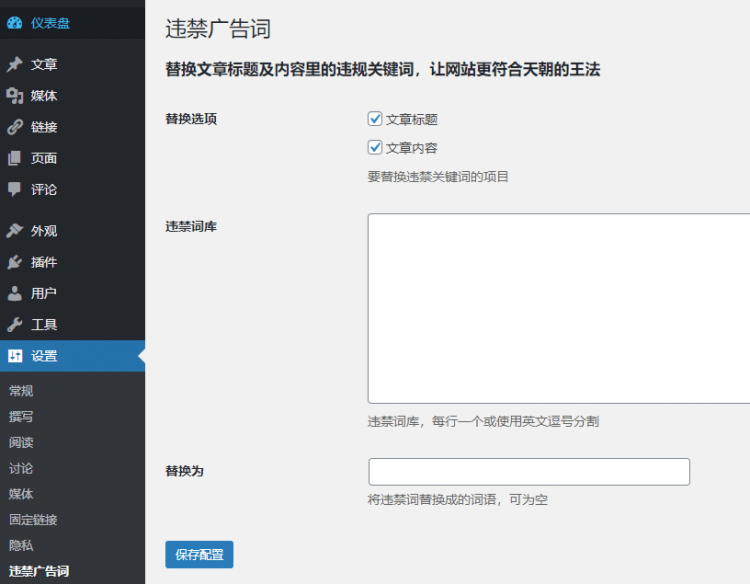
Task: Select 违禁广告词 in settings submenu
Action: (39, 572)
